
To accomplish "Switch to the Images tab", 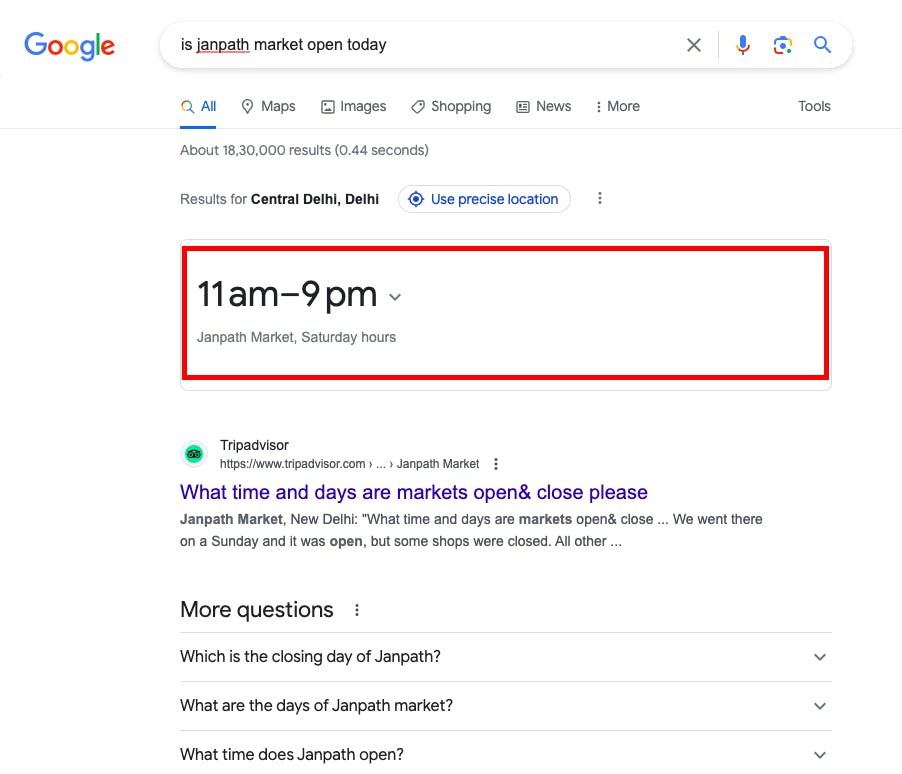I will pyautogui.click(x=353, y=107).
